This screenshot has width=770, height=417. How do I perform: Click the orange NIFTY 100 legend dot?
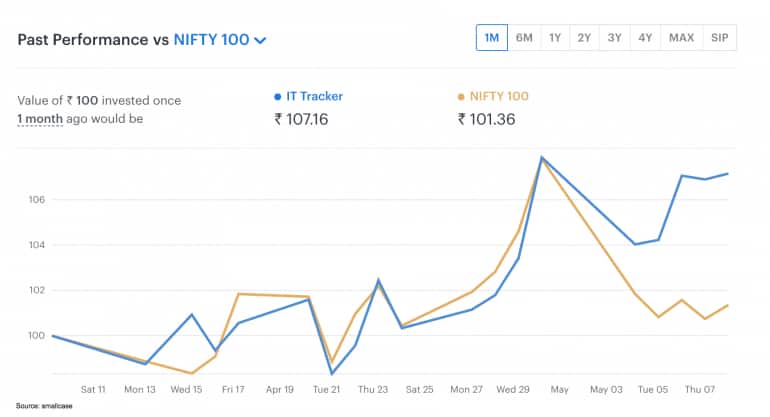tap(461, 97)
